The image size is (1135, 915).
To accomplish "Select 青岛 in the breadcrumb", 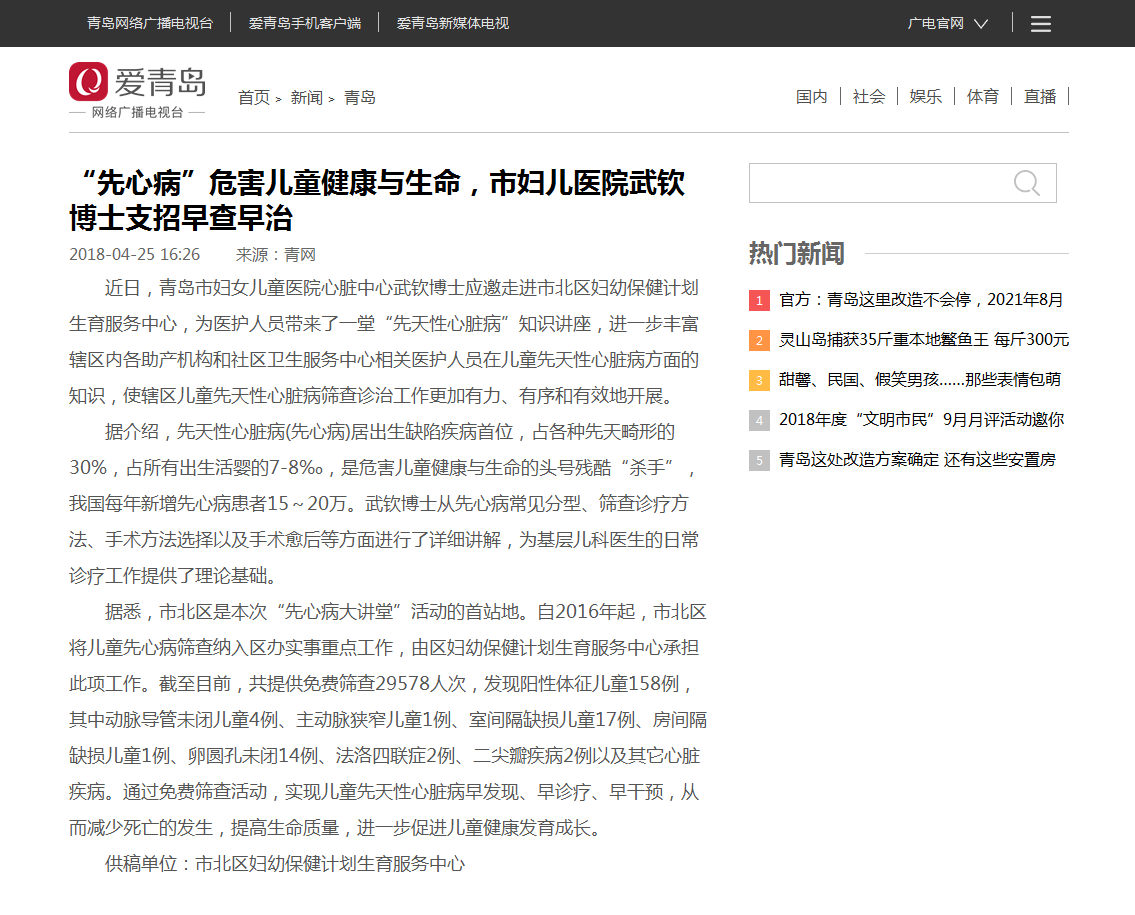I will 360,97.
